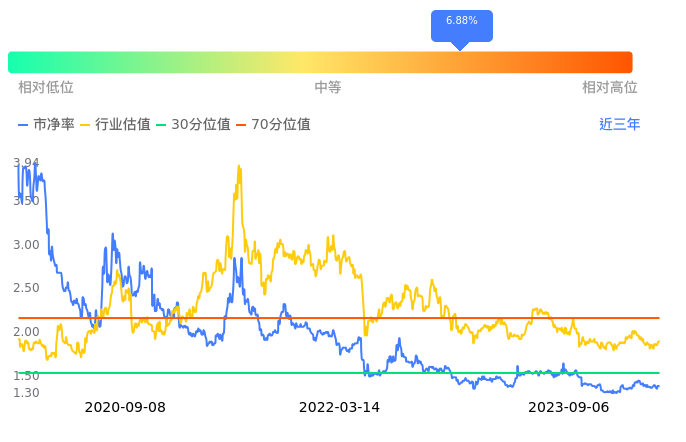
Task: Click the 2020-09-08 date axis label
Action: tap(125, 407)
